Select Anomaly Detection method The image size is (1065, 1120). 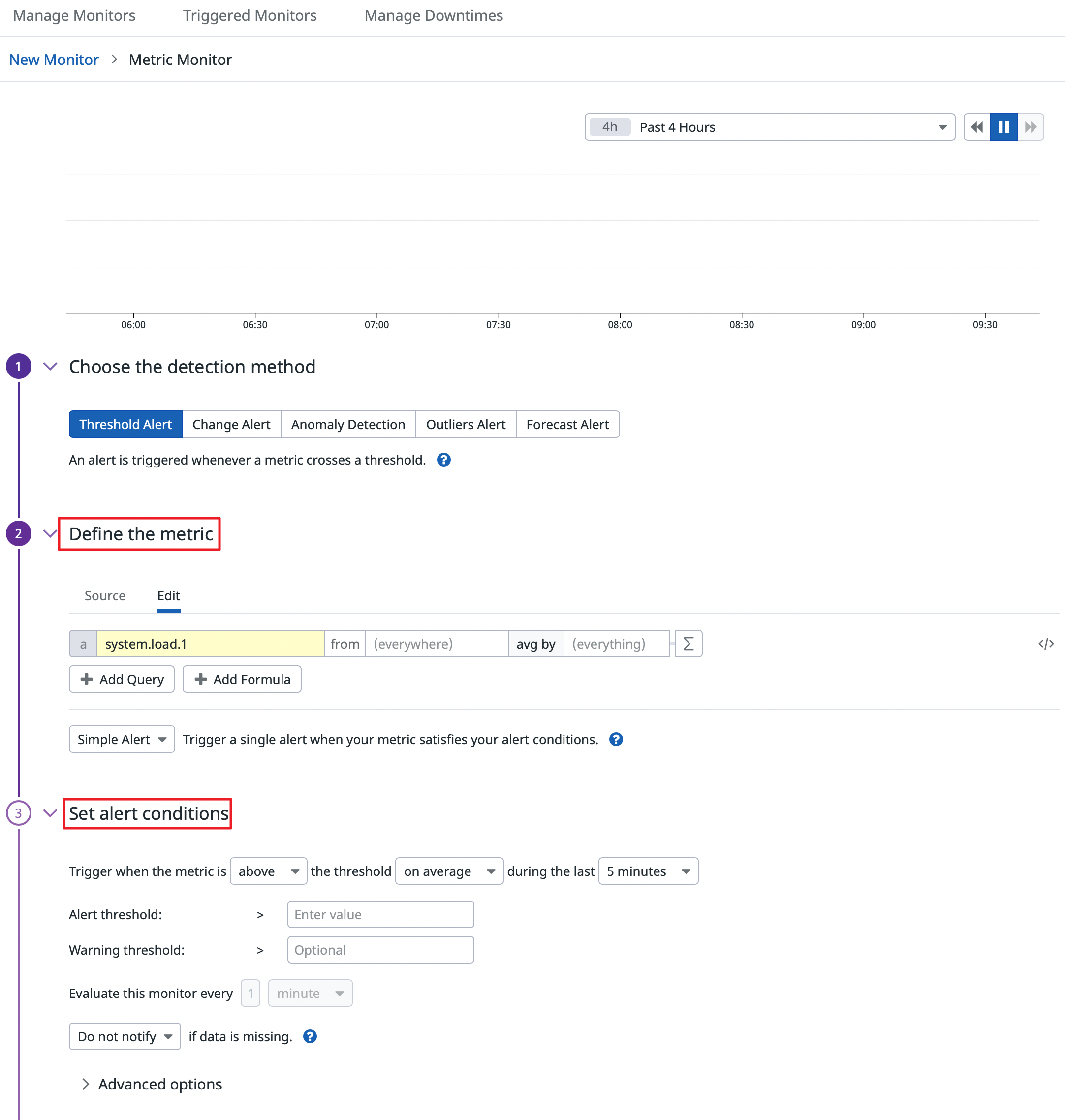pos(348,425)
